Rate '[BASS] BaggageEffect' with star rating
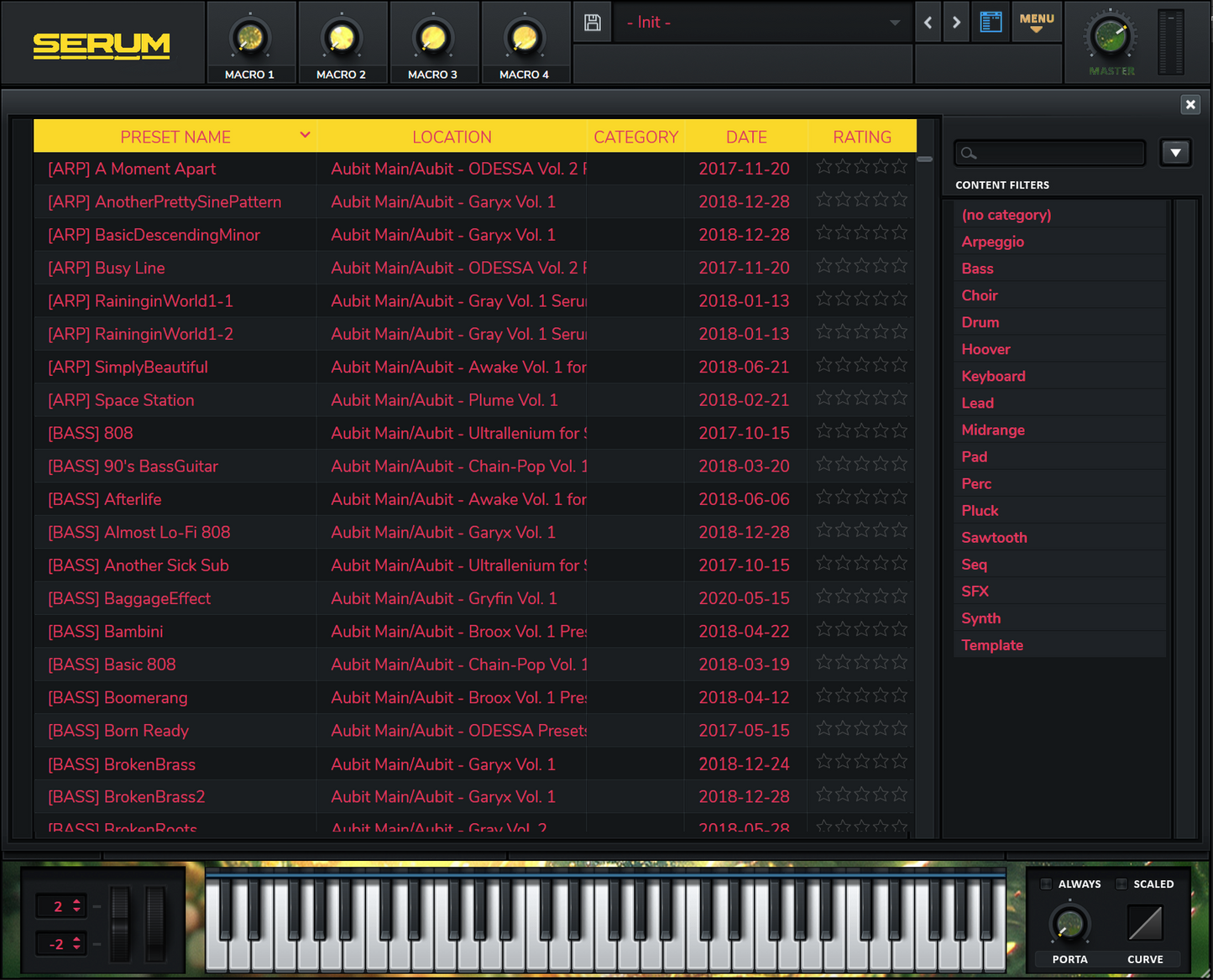The height and width of the screenshot is (980, 1213). pyautogui.click(x=862, y=596)
